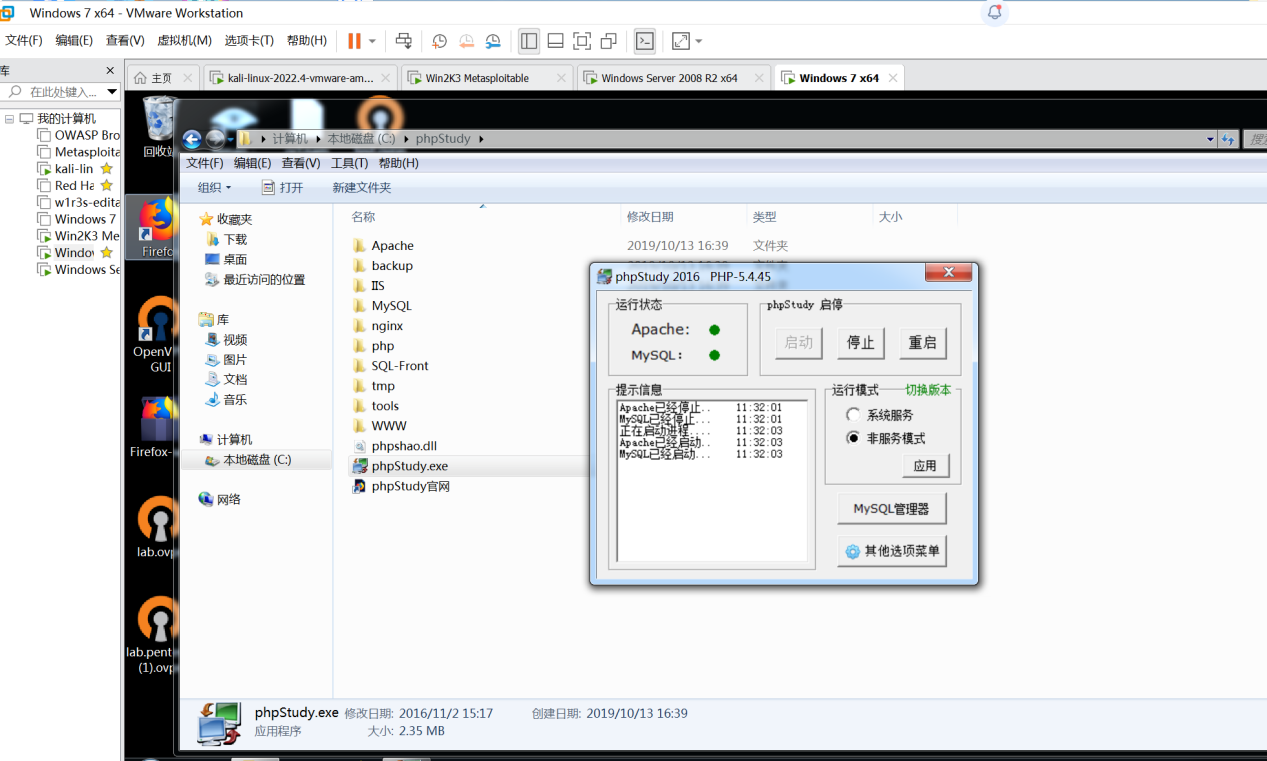The image size is (1267, 761).
Task: Open MySQL管理器 in phpStudy
Action: click(891, 508)
